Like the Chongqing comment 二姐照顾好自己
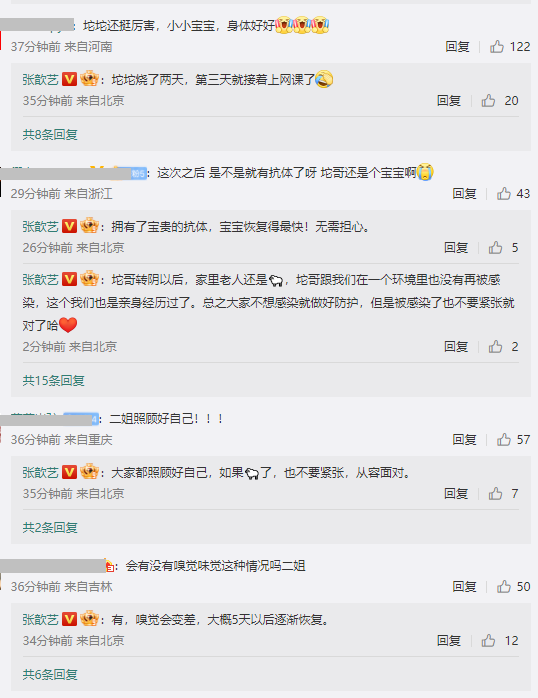The width and height of the screenshot is (538, 698). click(x=504, y=439)
